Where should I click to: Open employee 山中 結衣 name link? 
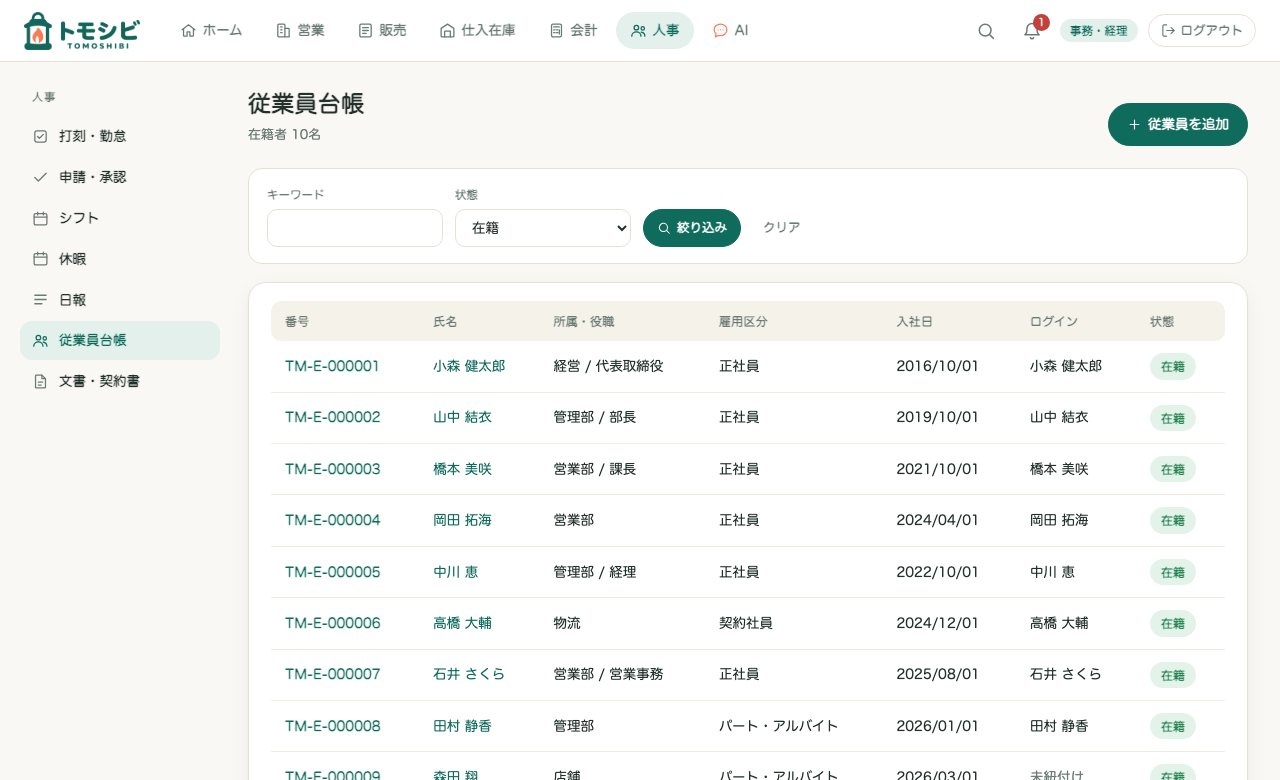point(462,418)
